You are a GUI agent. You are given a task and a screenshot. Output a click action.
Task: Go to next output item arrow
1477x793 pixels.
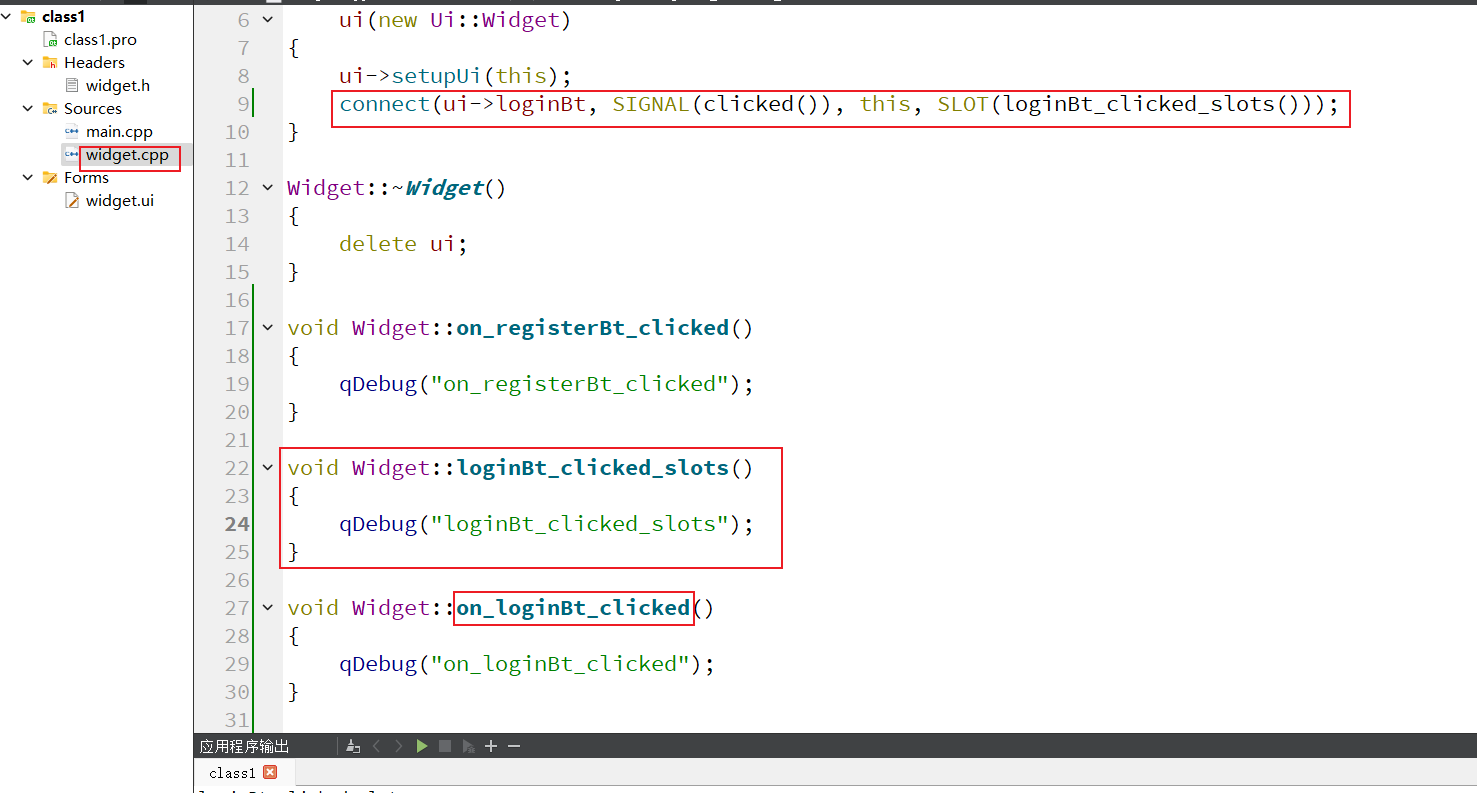pyautogui.click(x=399, y=746)
